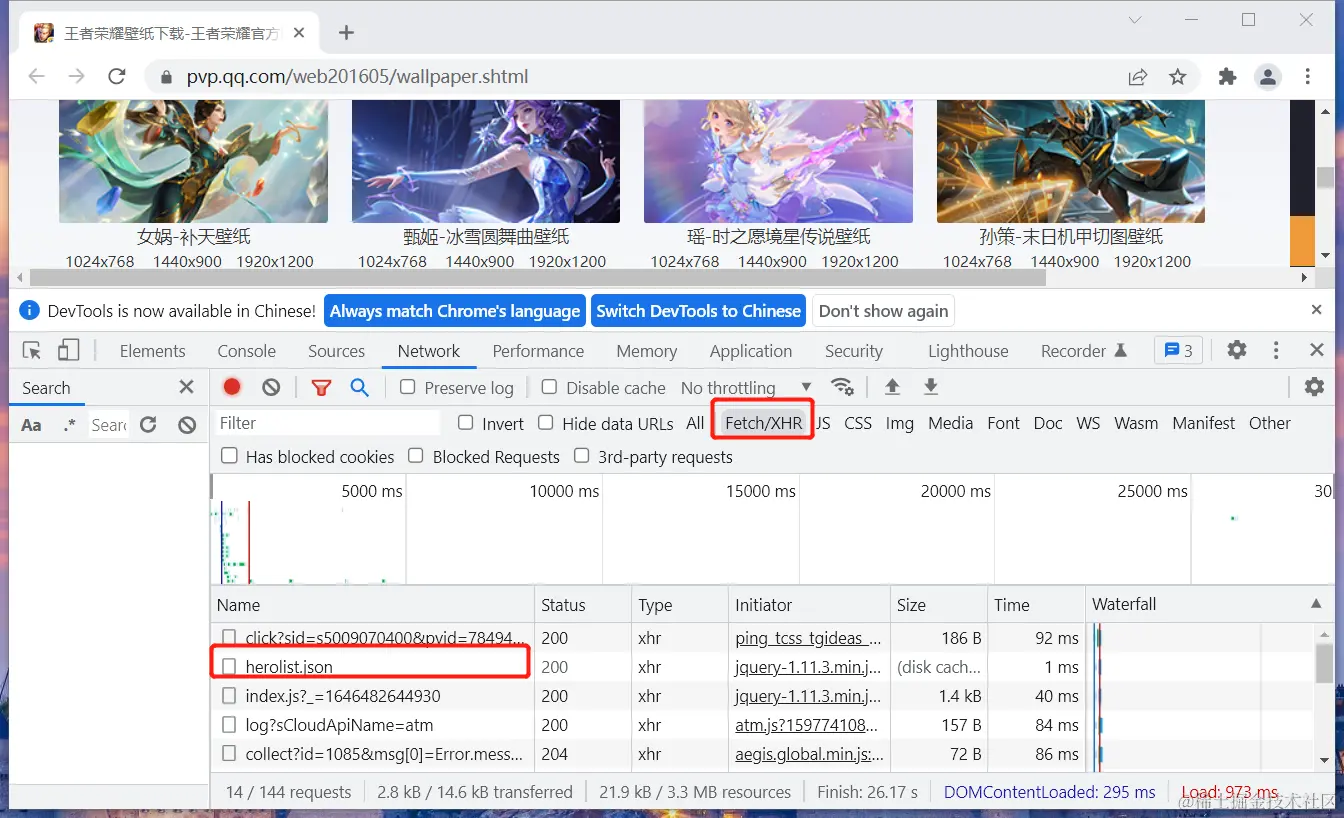Toggle regular expression in search panel
The image size is (1344, 818).
[69, 425]
